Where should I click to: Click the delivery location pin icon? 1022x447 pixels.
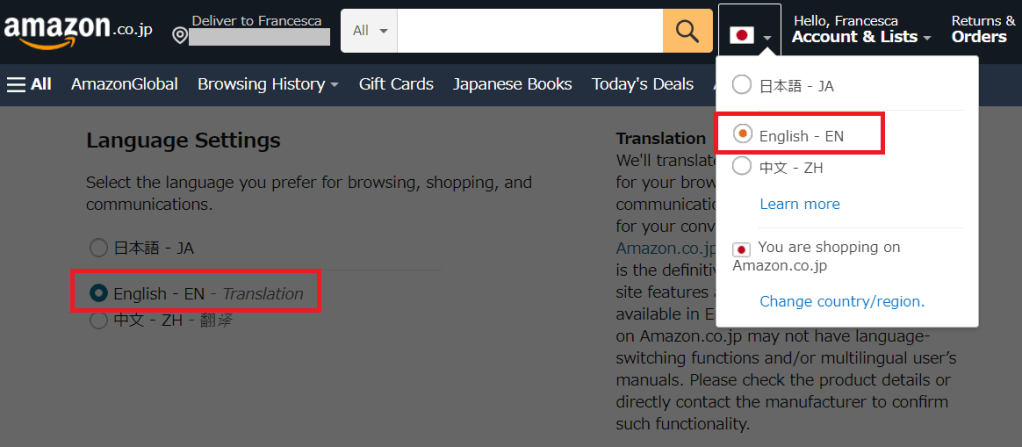180,36
